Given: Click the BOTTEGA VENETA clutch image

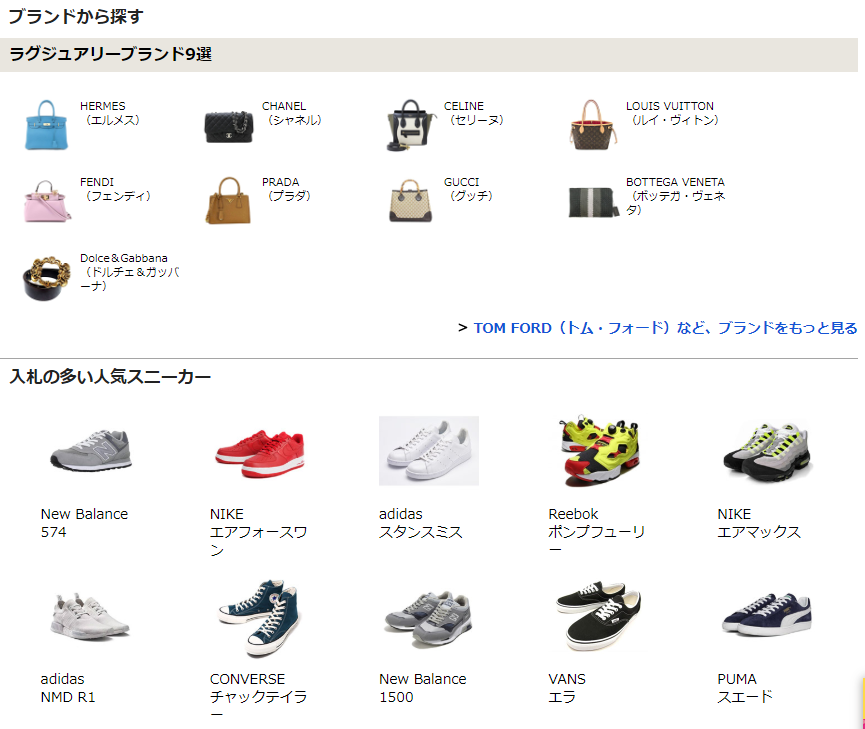Looking at the screenshot, I should click(x=592, y=202).
